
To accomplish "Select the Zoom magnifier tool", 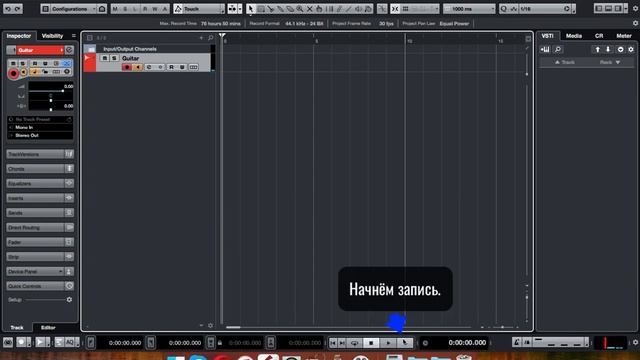I will 300,9.
